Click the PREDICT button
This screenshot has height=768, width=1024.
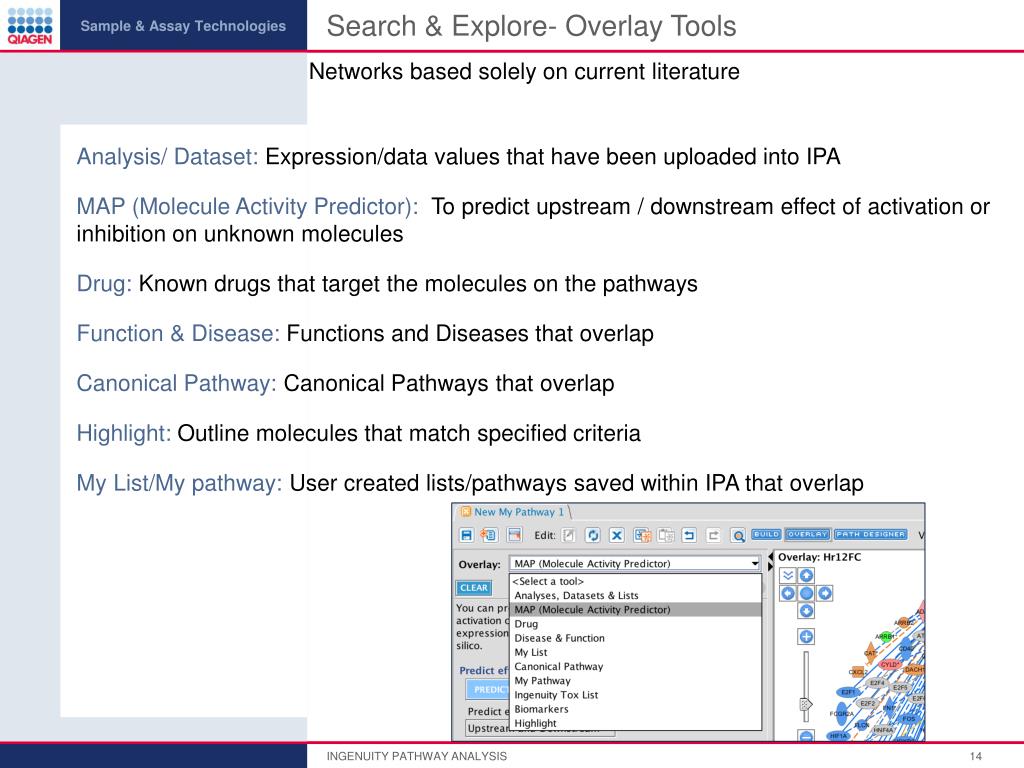(x=488, y=689)
